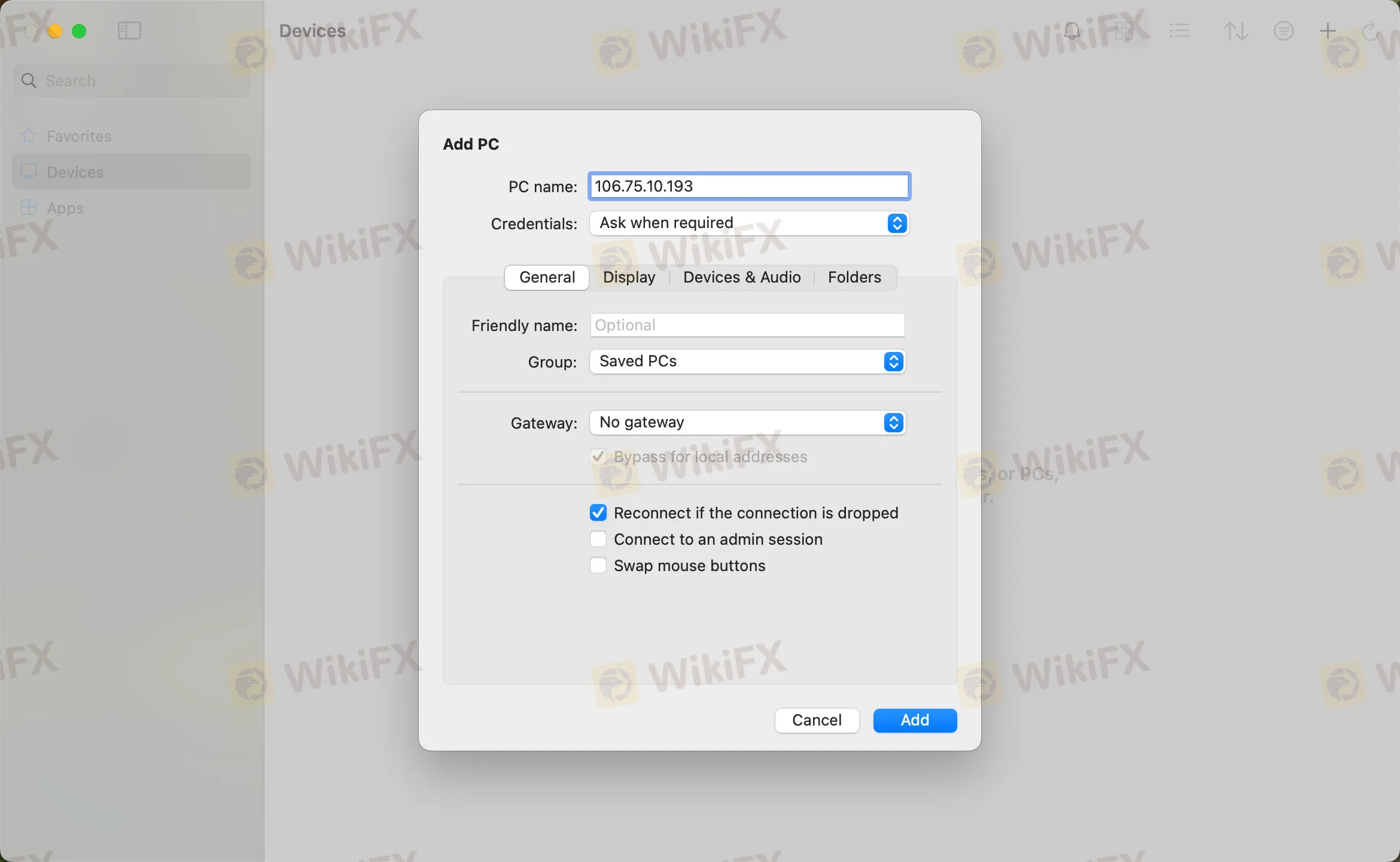The image size is (1400, 862).
Task: Click the plus add icon in toolbar
Action: (1327, 31)
